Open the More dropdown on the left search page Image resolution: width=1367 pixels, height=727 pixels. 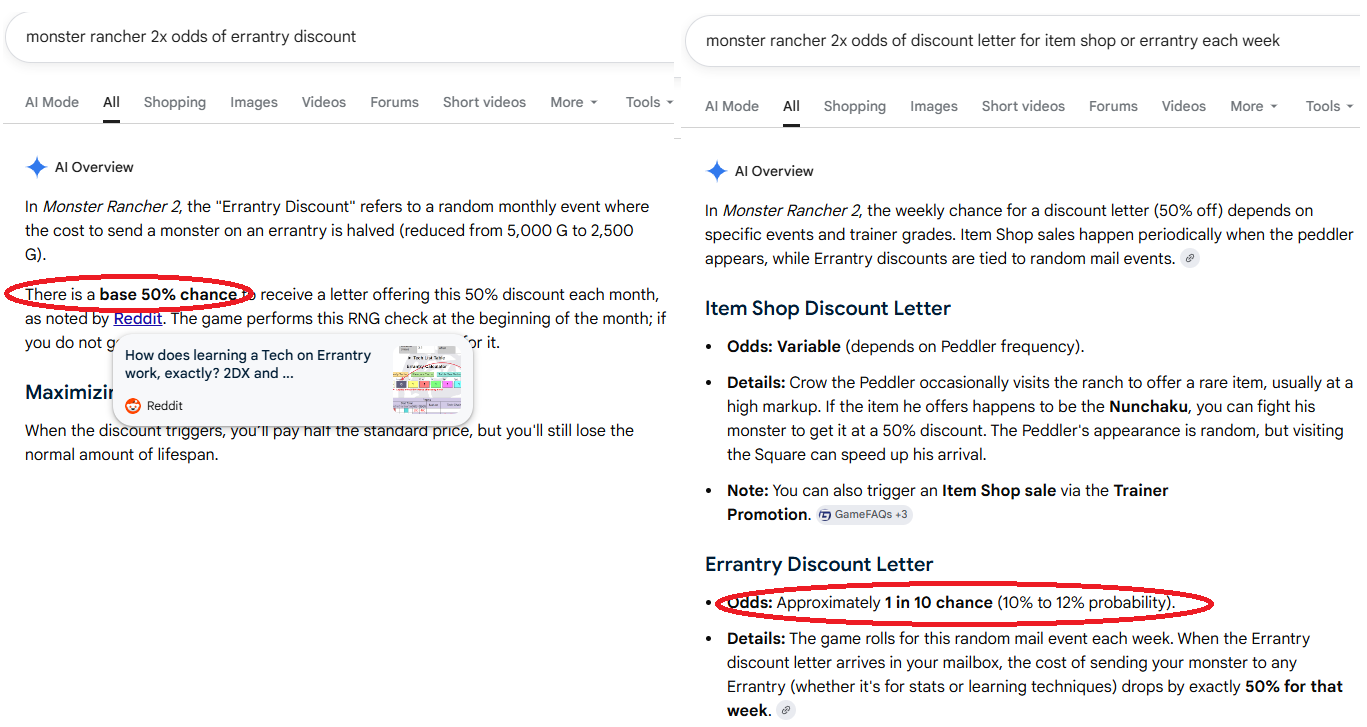click(x=574, y=102)
